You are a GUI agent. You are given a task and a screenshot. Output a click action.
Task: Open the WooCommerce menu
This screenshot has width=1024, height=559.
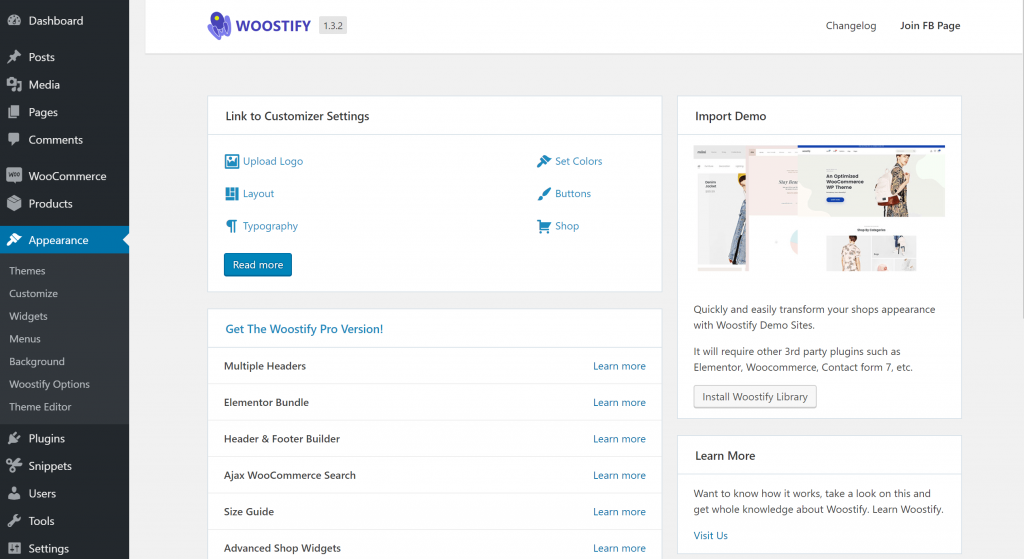pyautogui.click(x=65, y=176)
